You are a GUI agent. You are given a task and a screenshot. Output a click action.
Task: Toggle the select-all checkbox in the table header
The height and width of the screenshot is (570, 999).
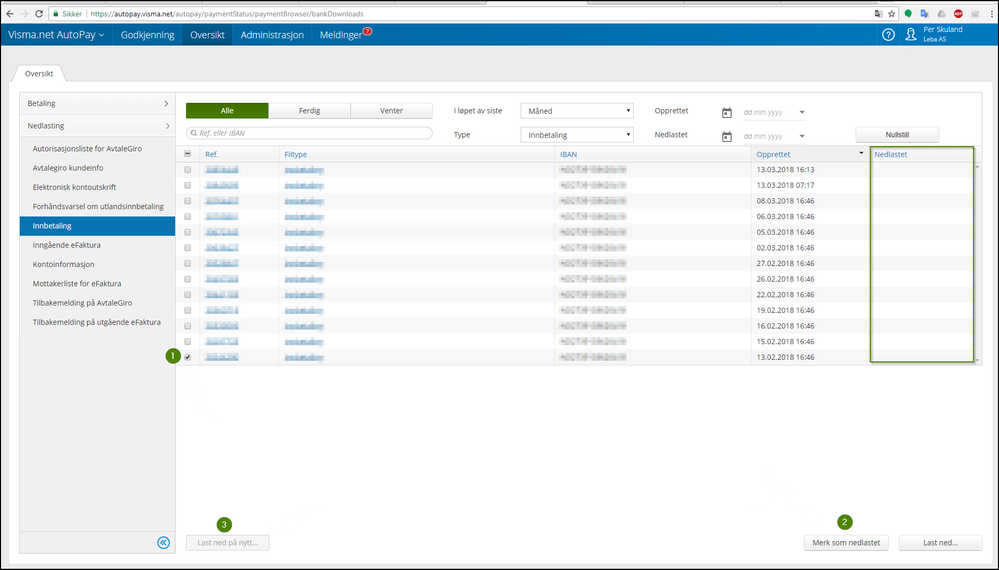(x=187, y=154)
